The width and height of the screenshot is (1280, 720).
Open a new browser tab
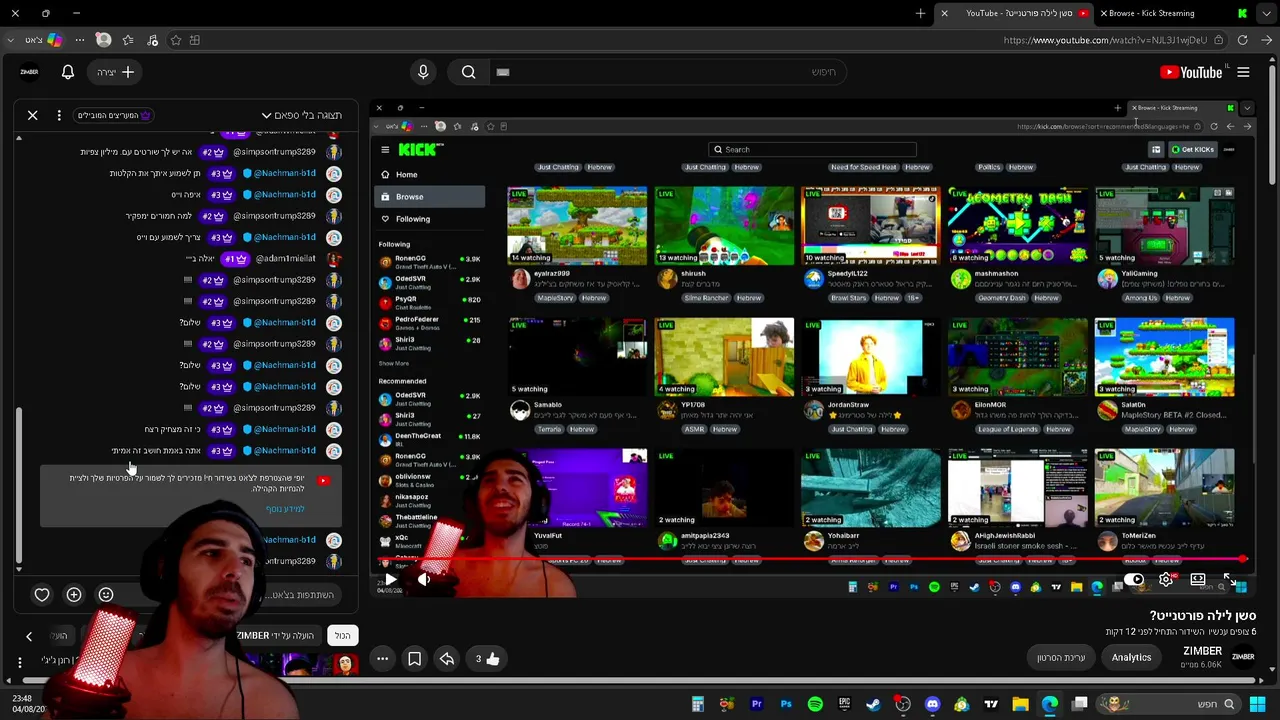coord(920,13)
